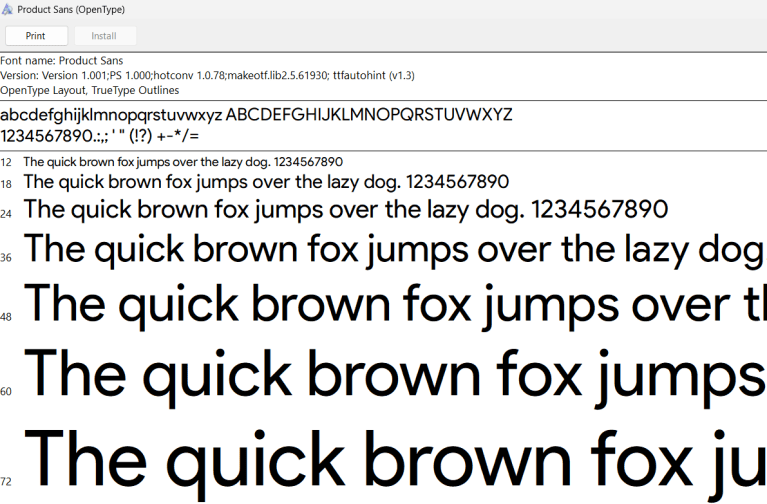Click the lowercase alphabet sample text
This screenshot has height=504, width=767.
pos(111,114)
